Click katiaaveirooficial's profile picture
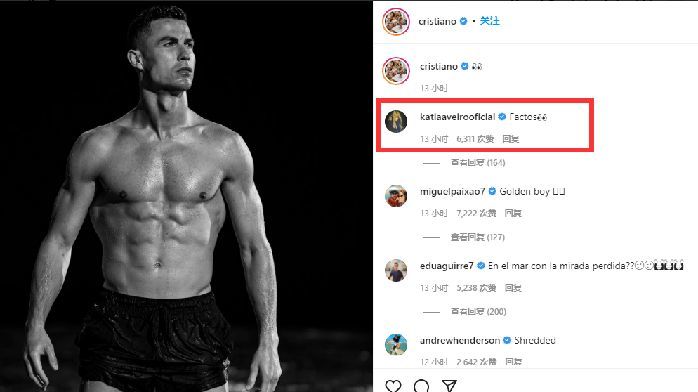 396,121
